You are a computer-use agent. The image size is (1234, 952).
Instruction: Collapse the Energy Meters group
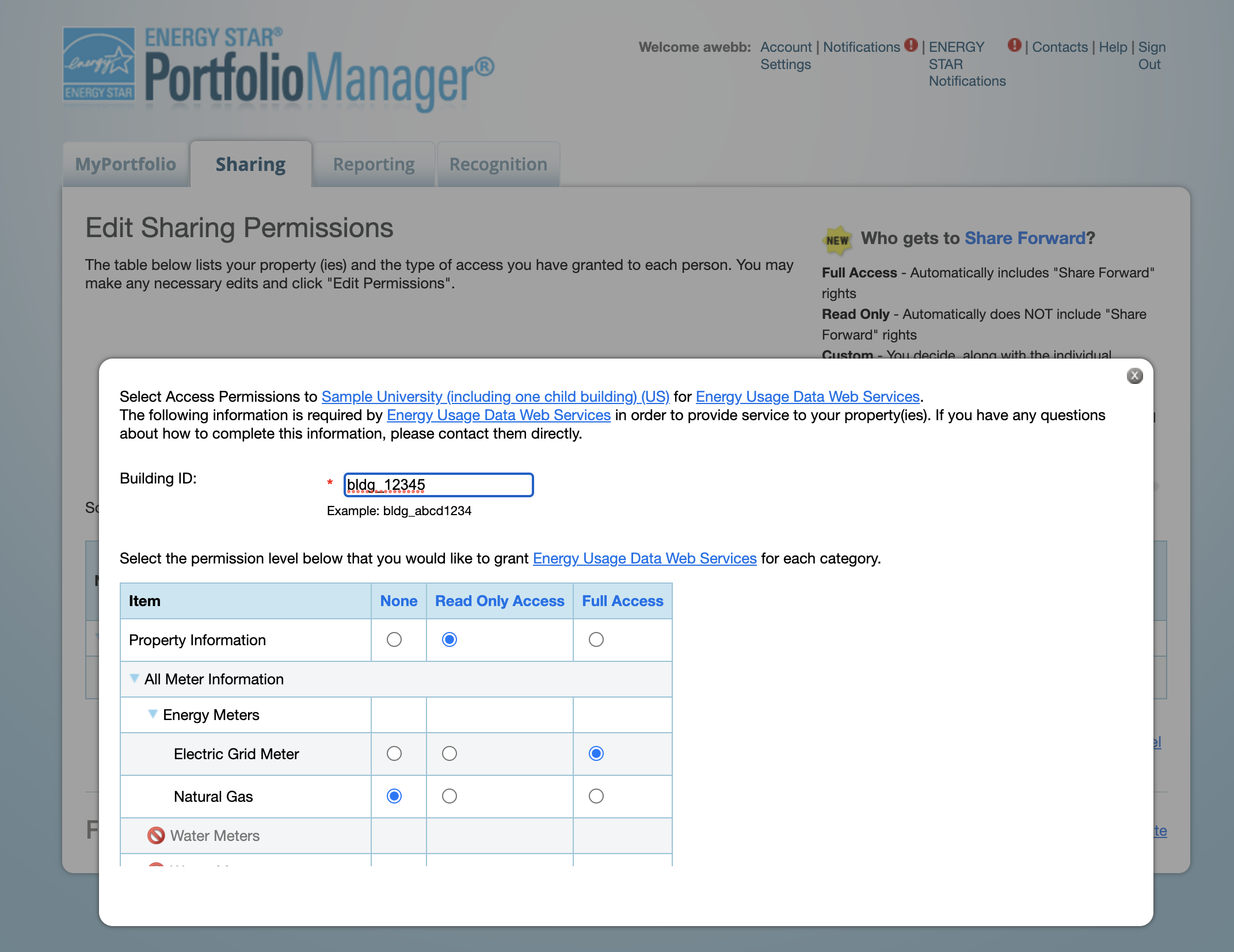coord(153,714)
